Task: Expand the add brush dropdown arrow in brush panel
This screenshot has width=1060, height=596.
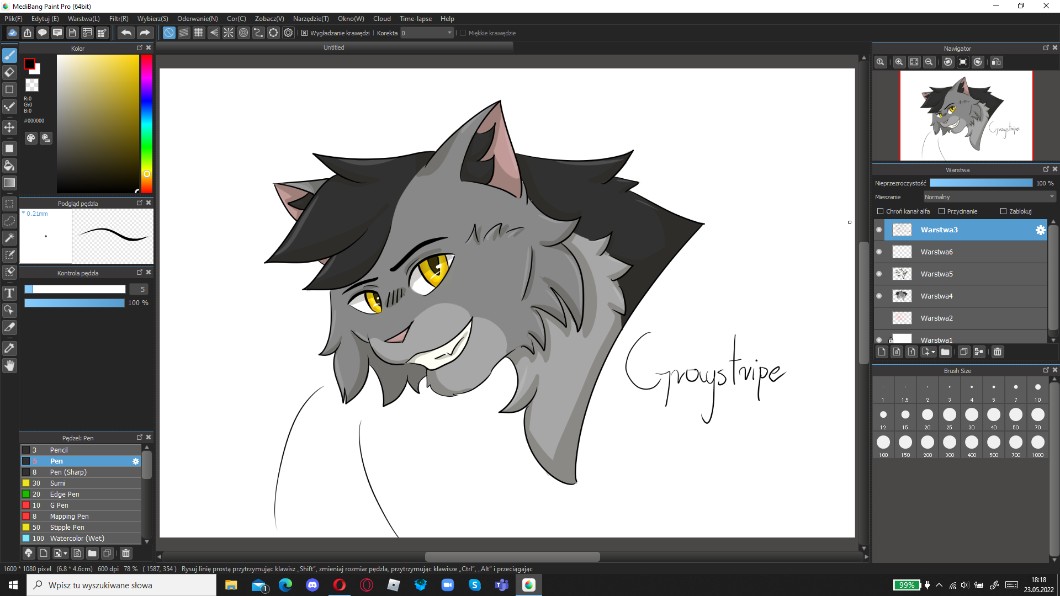Action: (x=66, y=553)
